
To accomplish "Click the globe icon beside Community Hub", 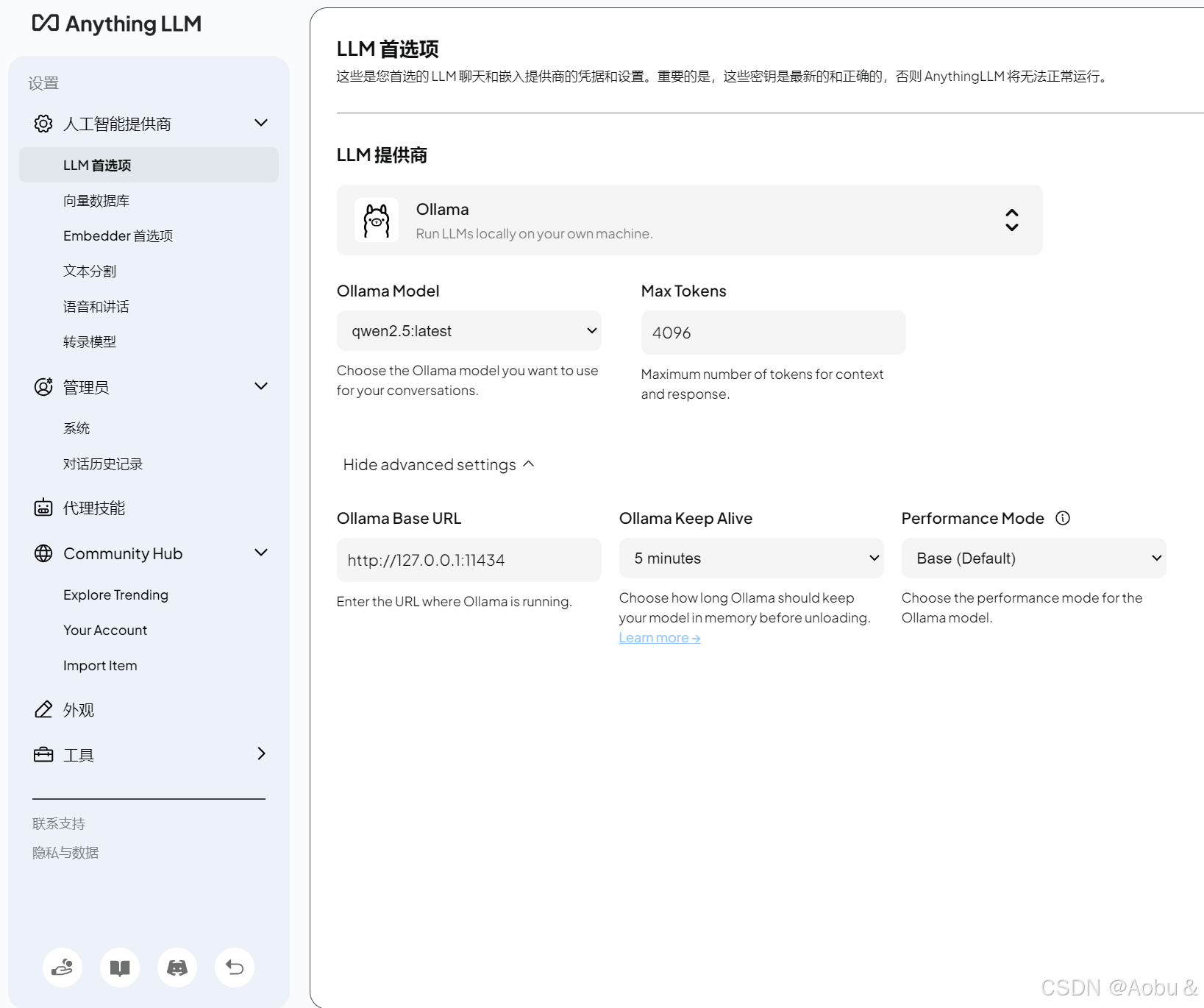I will point(43,553).
